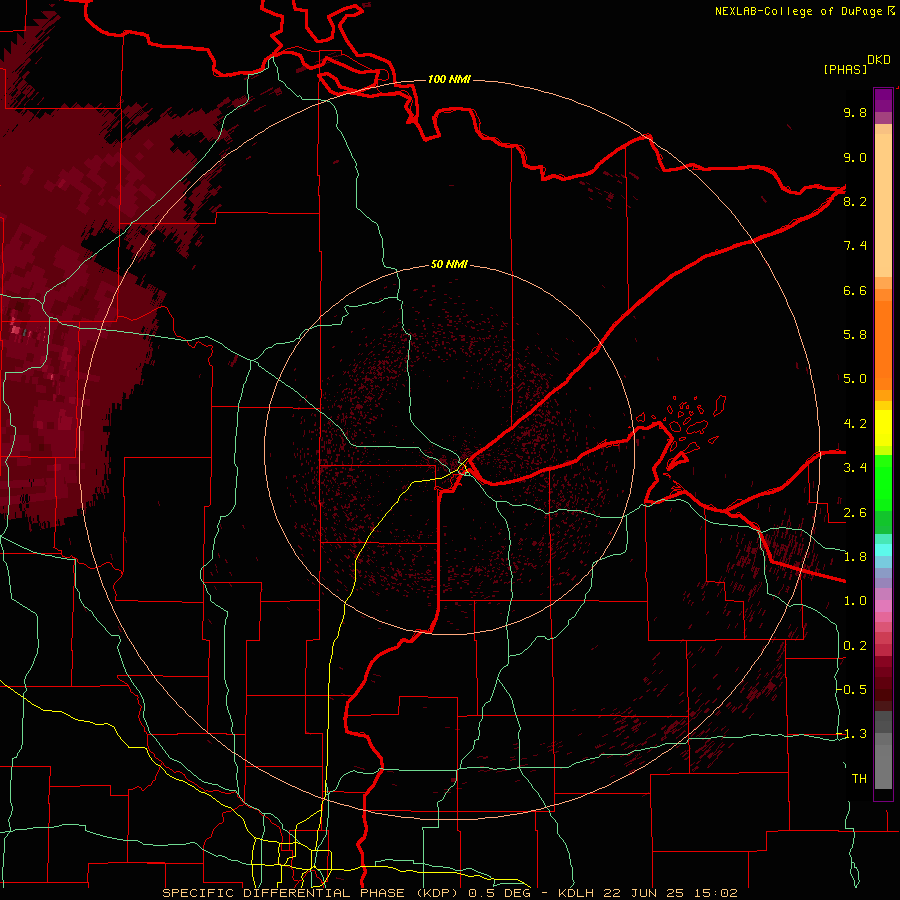
Task: Click the light peach segment of color bar
Action: pyautogui.click(x=883, y=206)
